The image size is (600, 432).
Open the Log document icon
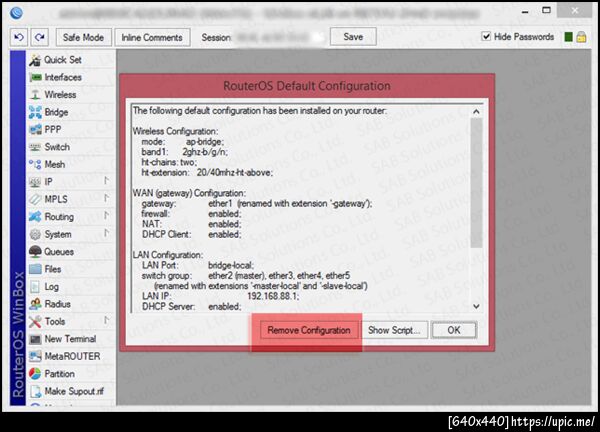coord(35,287)
